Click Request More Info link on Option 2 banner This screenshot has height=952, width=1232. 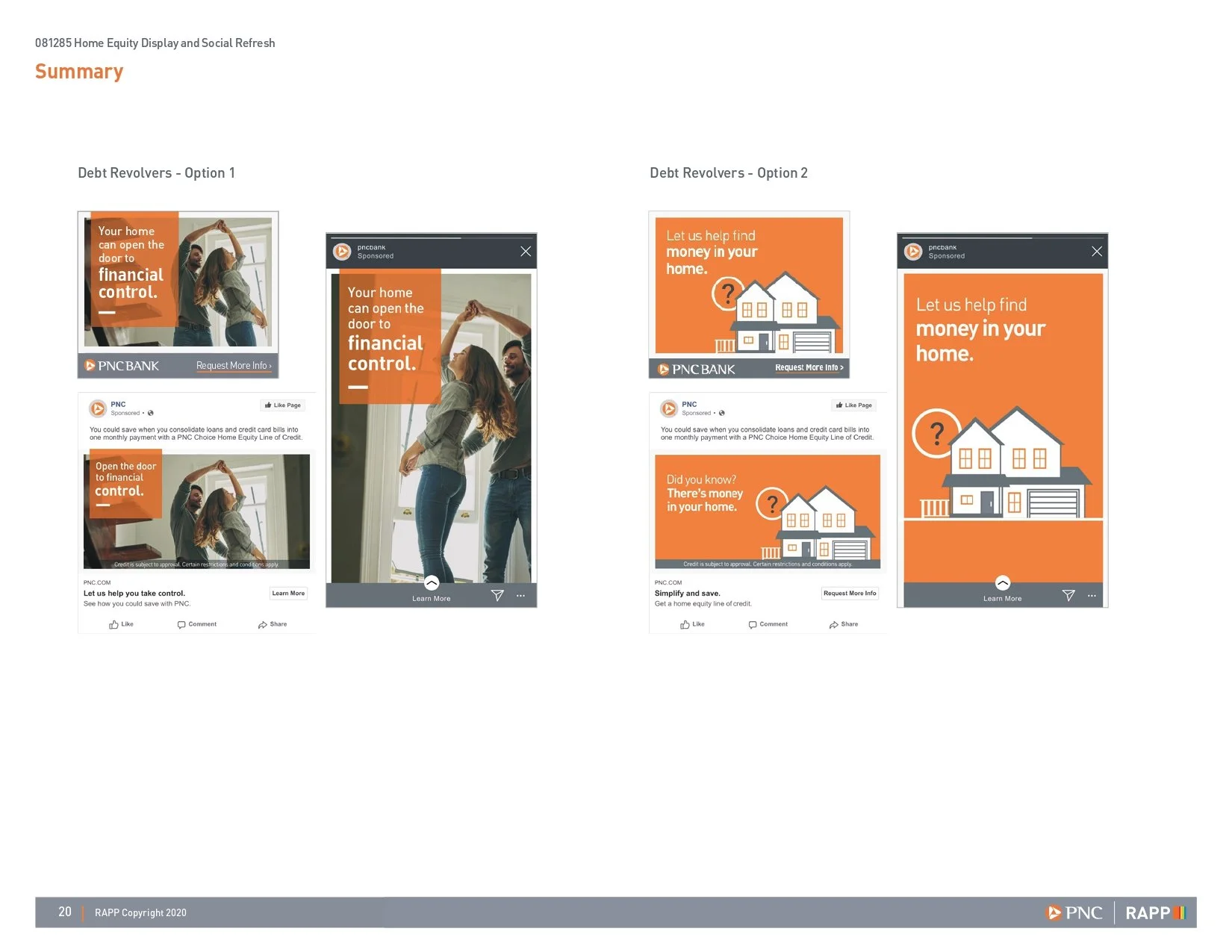pyautogui.click(x=809, y=367)
